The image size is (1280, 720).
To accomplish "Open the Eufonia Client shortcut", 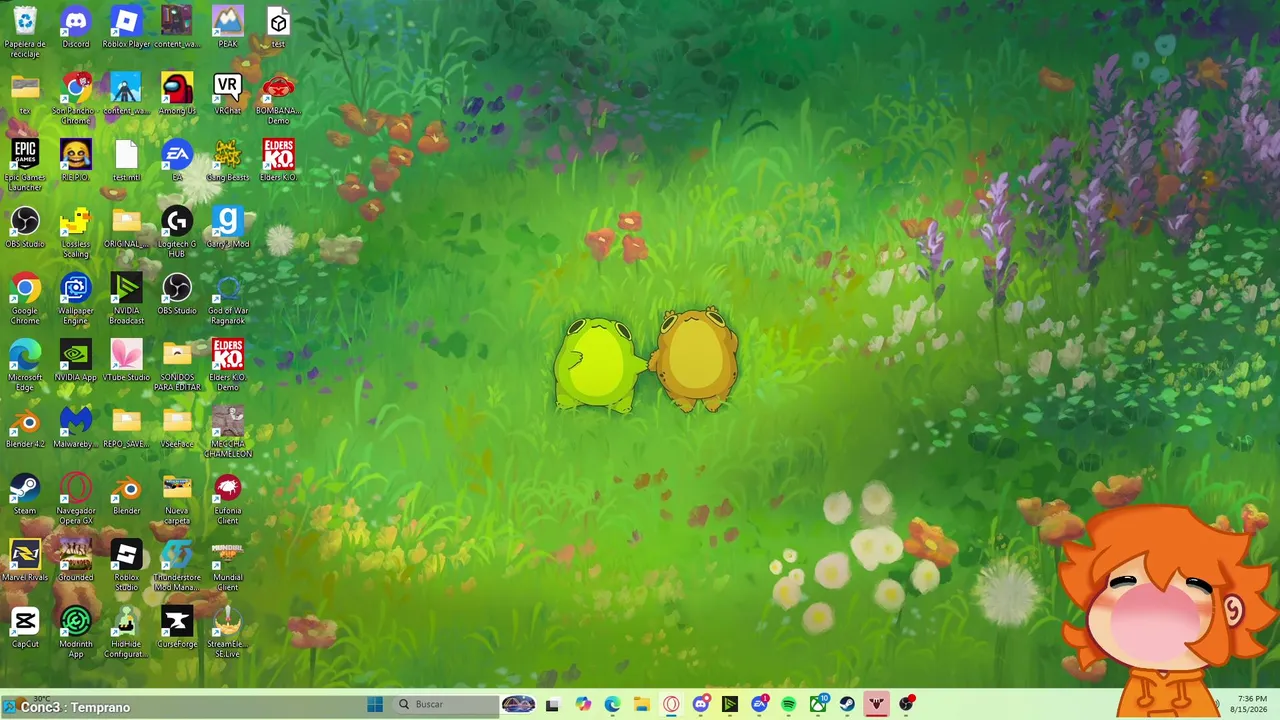I will [x=228, y=498].
